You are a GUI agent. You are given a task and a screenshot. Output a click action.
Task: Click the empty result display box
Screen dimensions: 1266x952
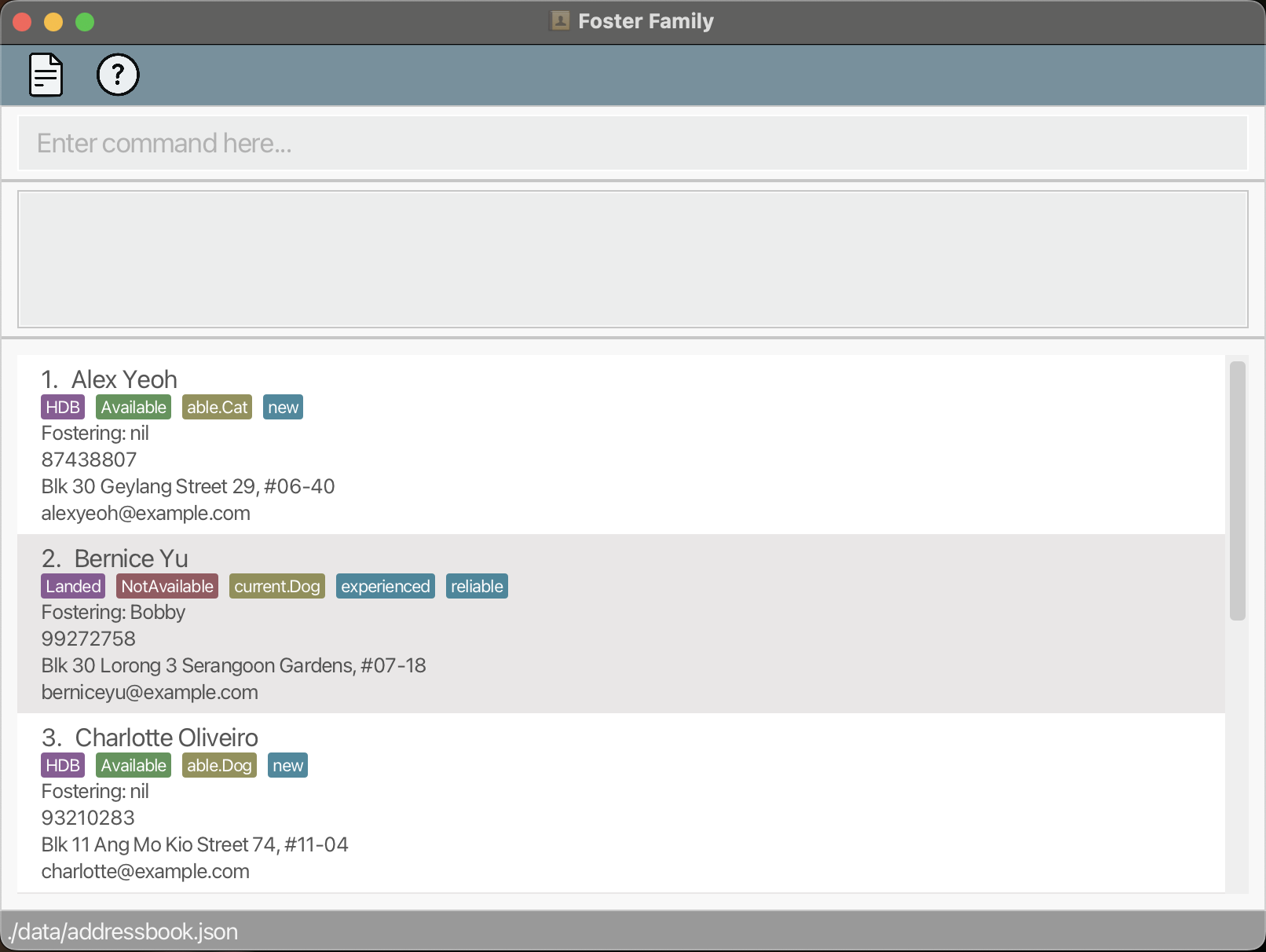coord(632,258)
